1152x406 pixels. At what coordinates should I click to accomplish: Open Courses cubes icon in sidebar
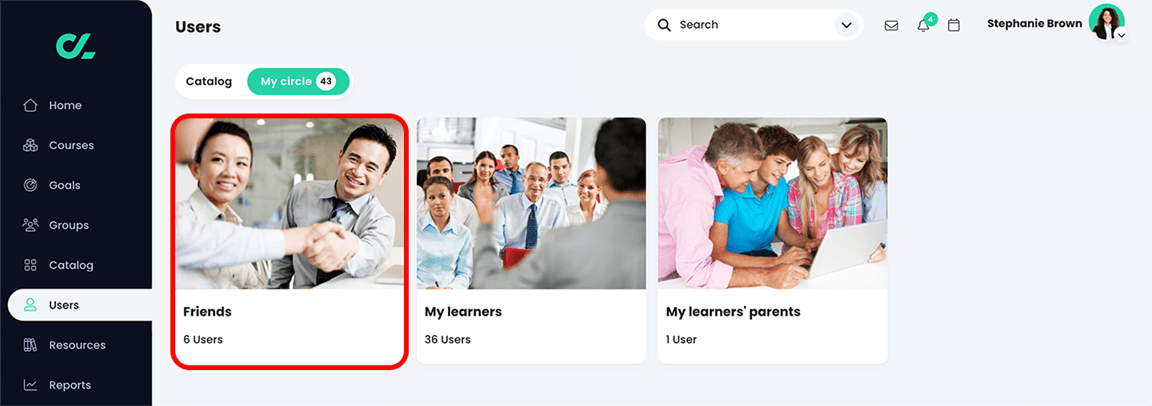[30, 145]
